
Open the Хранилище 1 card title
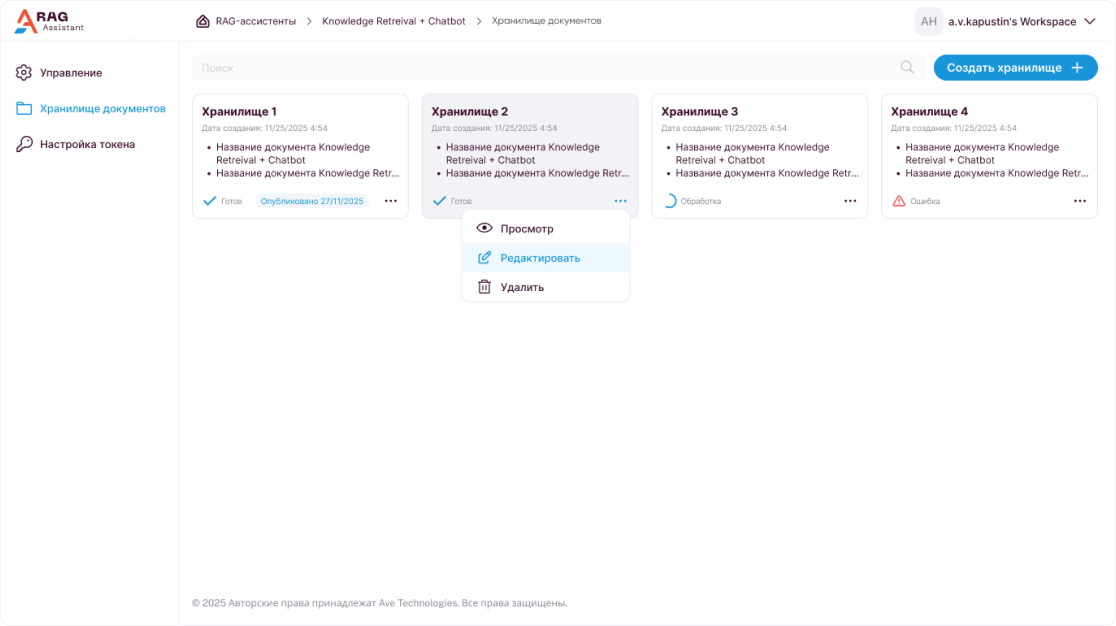(x=239, y=112)
